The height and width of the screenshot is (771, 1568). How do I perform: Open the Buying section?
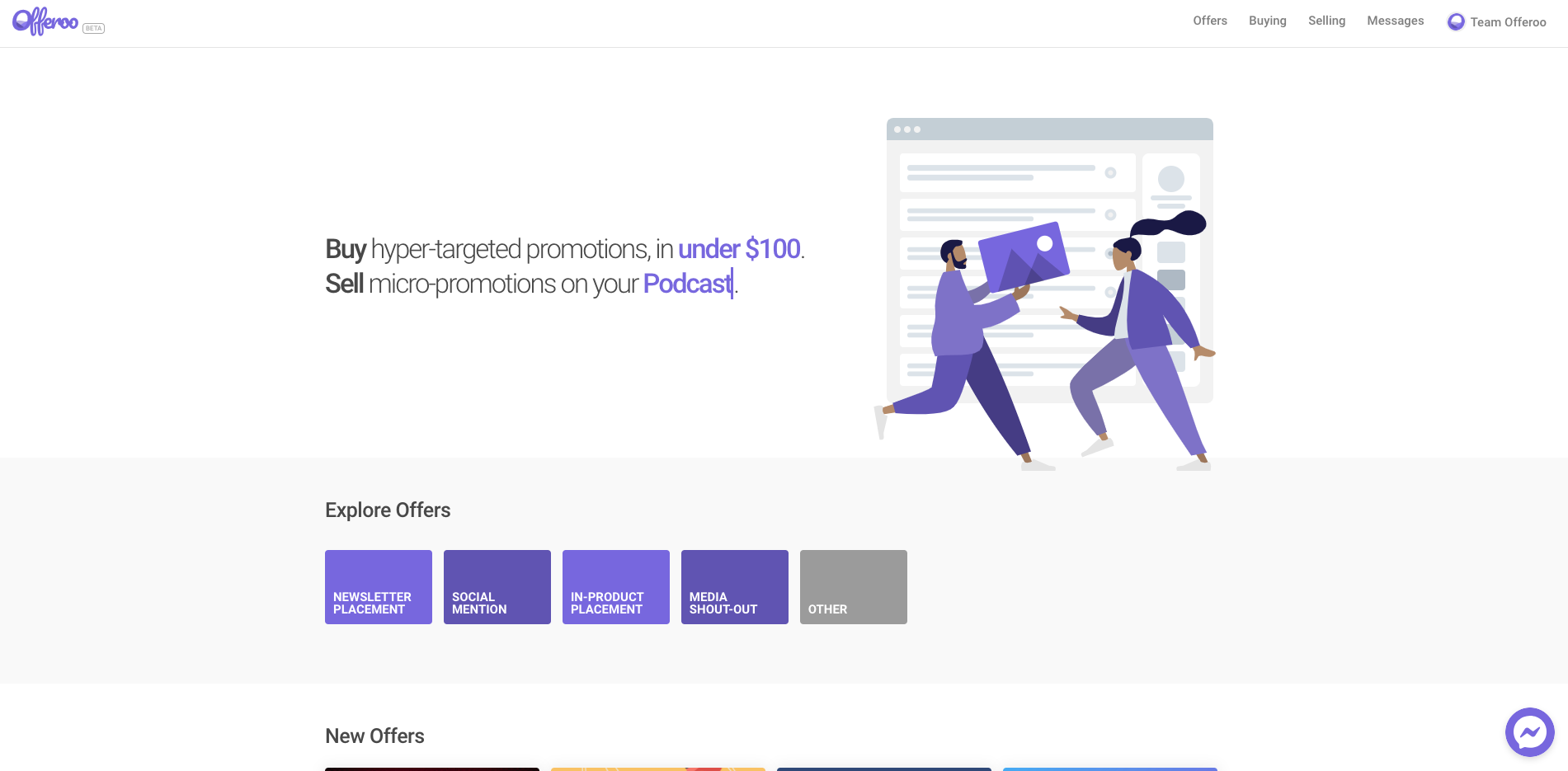click(1267, 21)
